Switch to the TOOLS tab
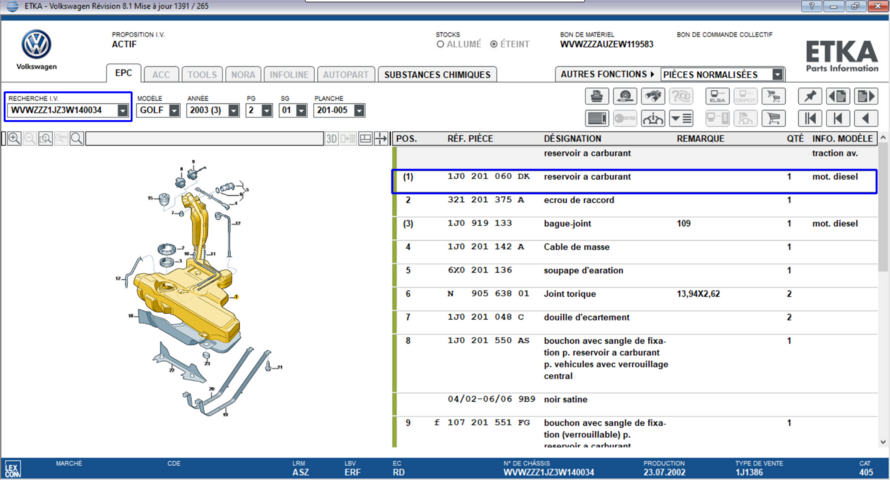890x480 pixels. click(x=202, y=75)
